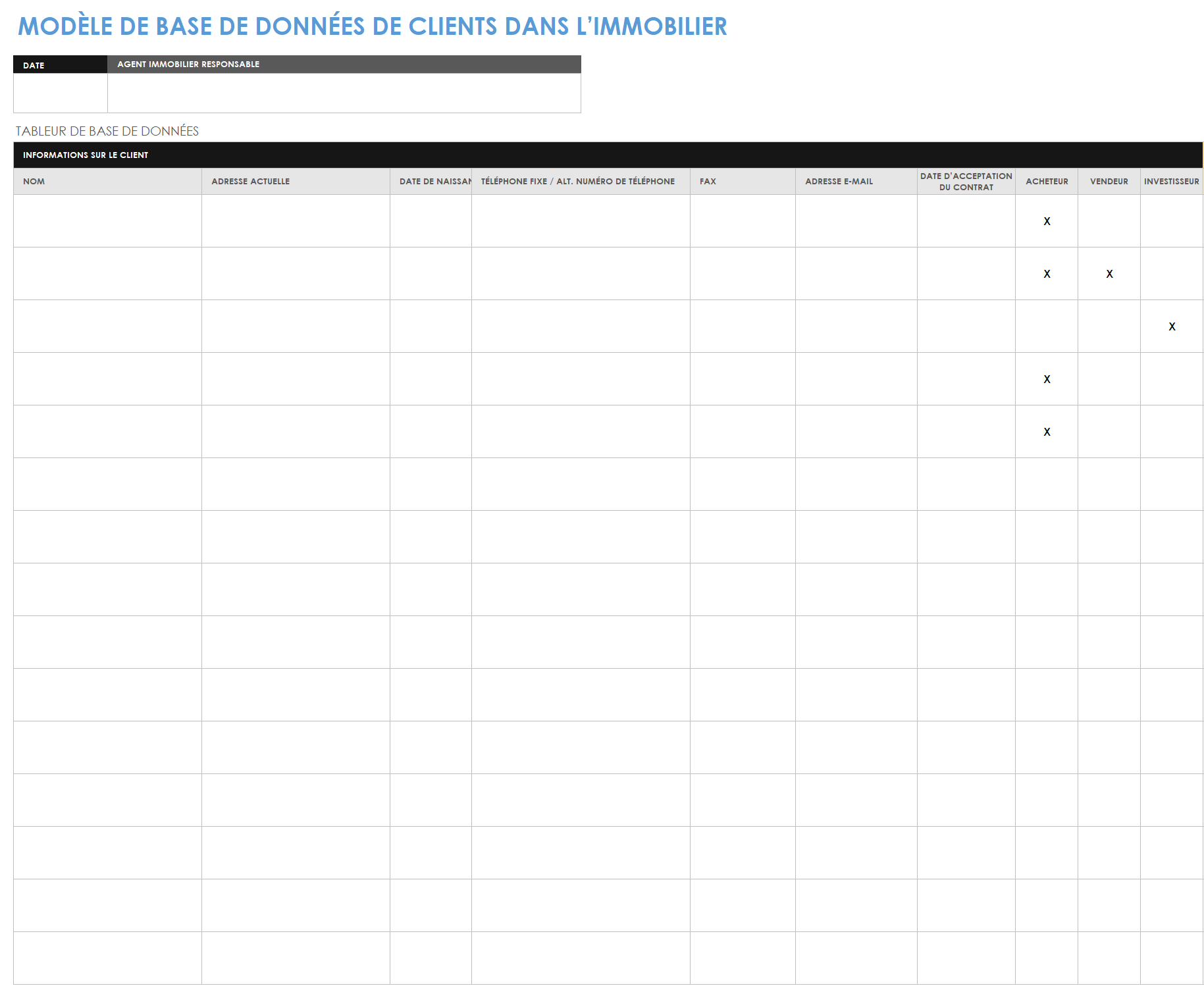Click the first empty NOM cell
Screen dimensions: 1204x990
pos(107,221)
